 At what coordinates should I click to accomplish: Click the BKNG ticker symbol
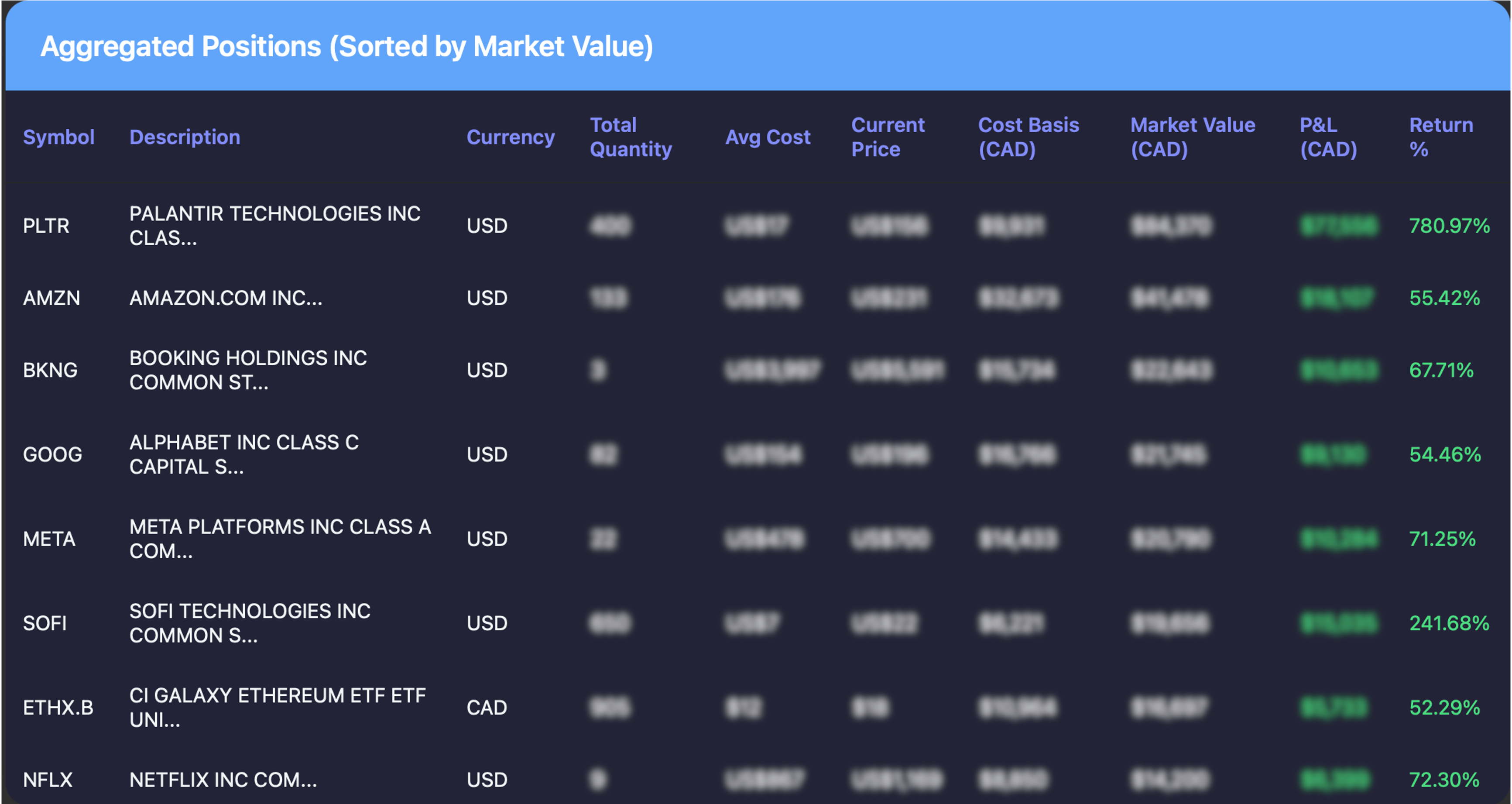[x=50, y=370]
